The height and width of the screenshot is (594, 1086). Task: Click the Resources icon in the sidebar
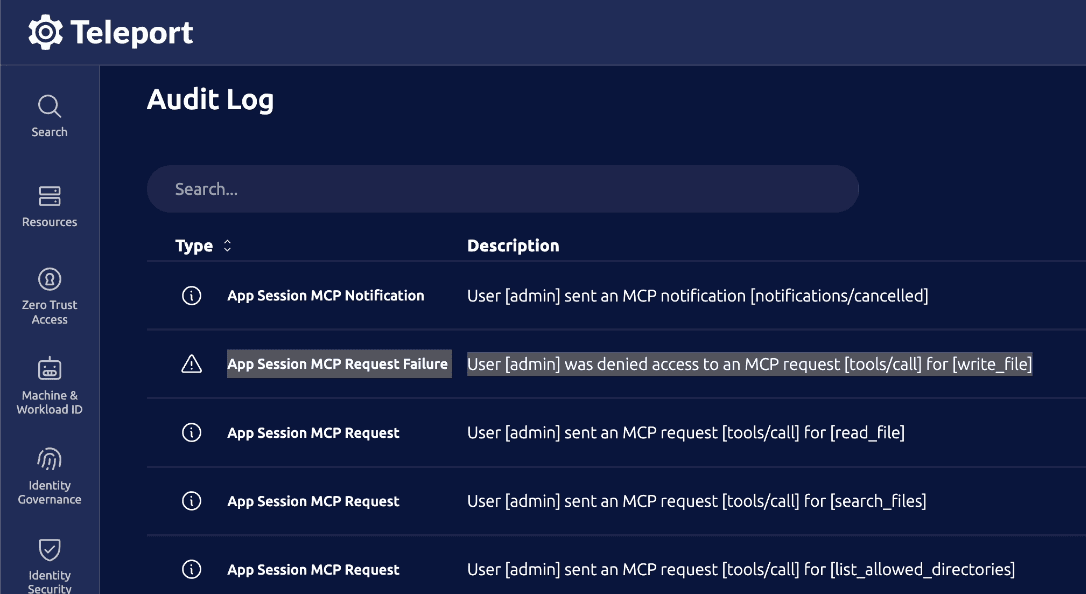[x=49, y=198]
